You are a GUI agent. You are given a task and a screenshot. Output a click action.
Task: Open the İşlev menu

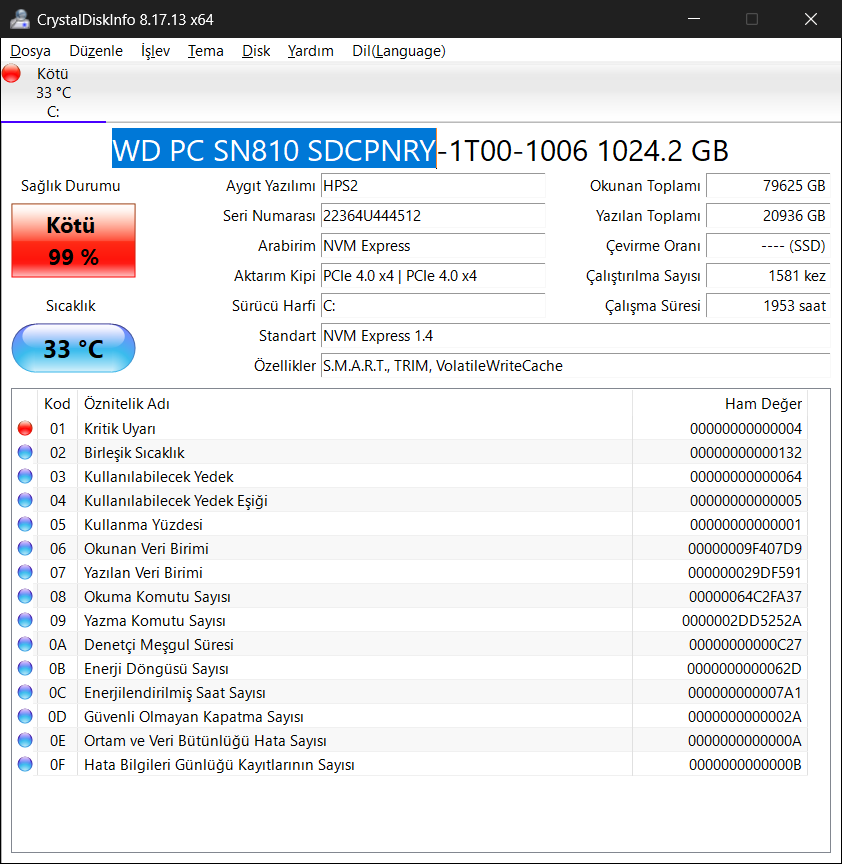(x=155, y=51)
